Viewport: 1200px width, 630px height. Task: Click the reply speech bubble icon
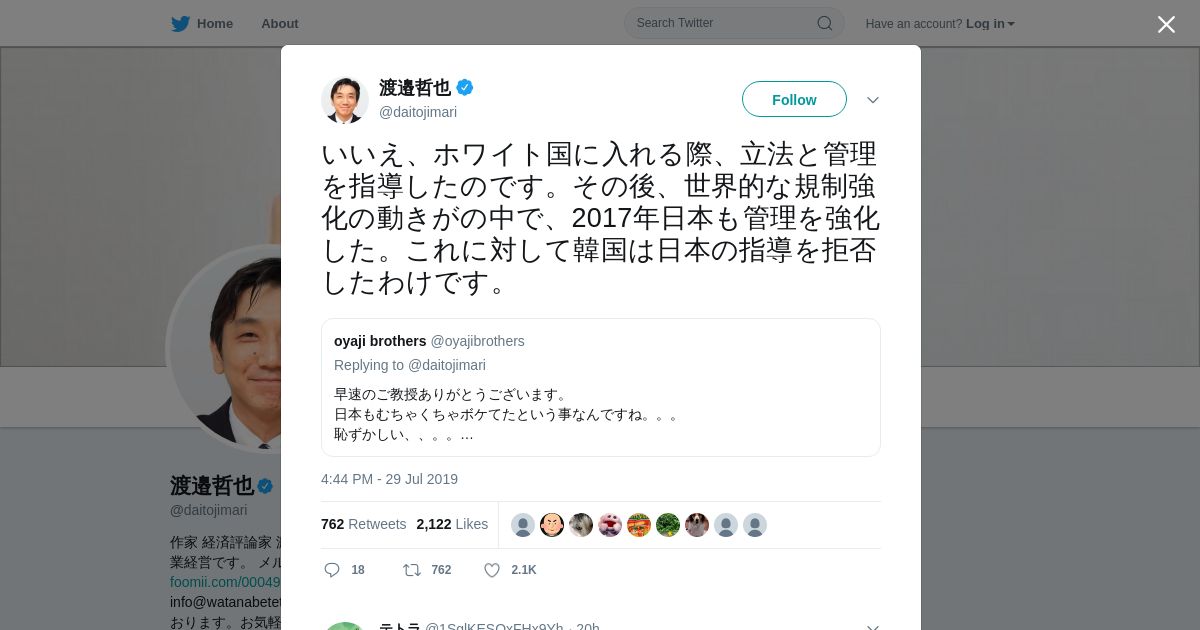(x=332, y=570)
